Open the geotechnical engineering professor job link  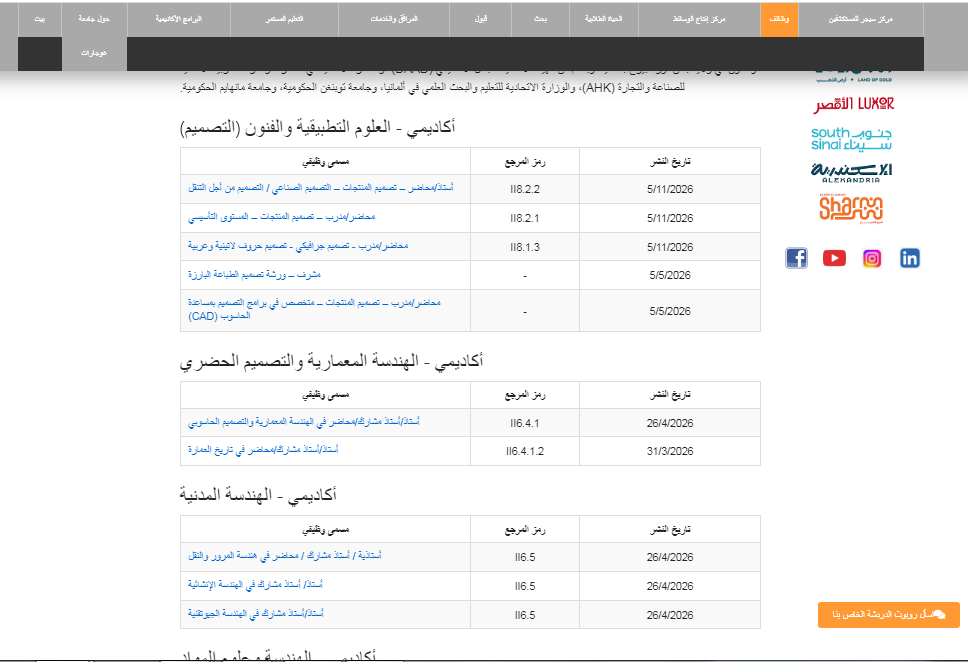click(x=256, y=613)
